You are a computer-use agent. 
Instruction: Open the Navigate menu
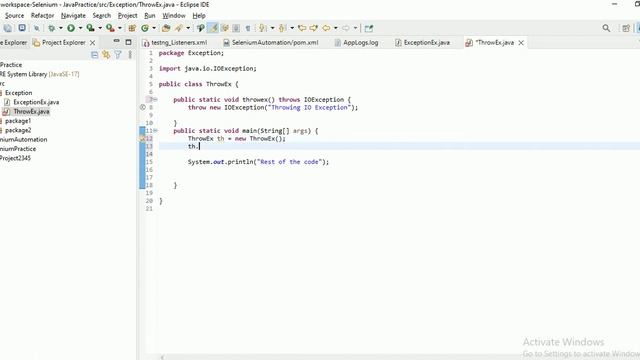tap(73, 16)
